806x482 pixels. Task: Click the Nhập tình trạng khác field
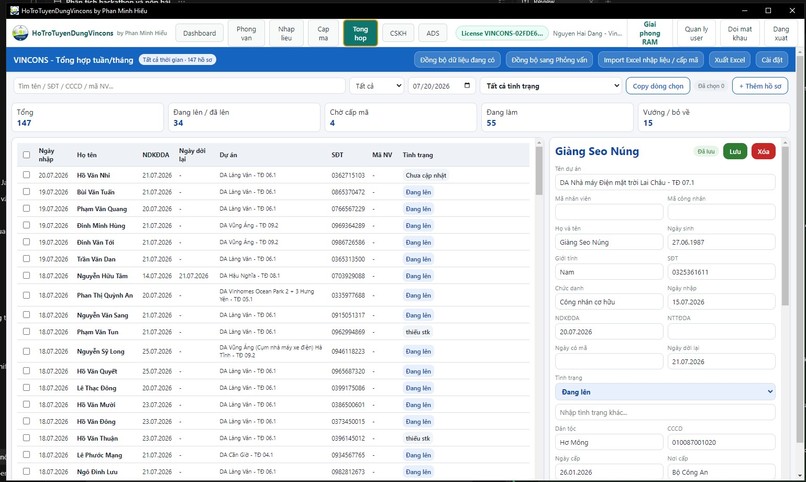[x=665, y=412]
